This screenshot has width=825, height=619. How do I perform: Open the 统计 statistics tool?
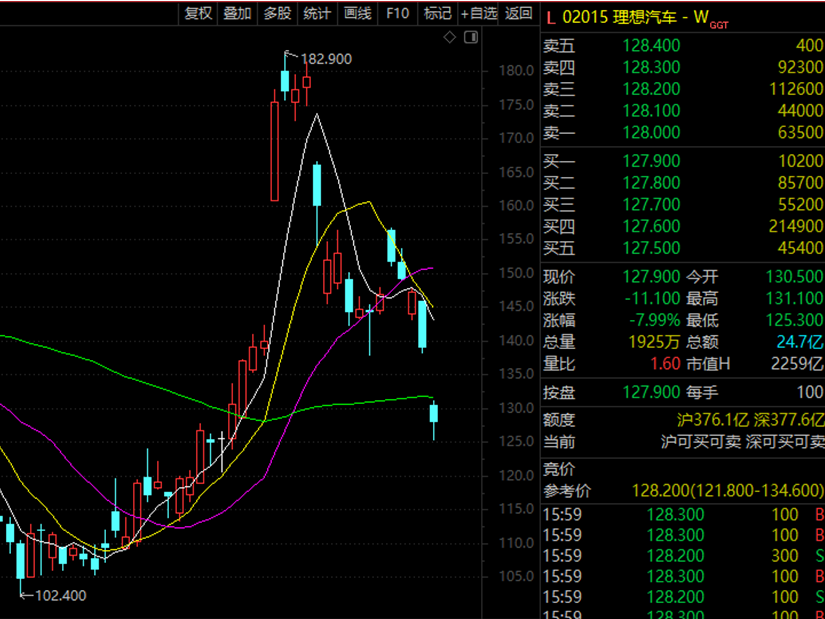[317, 13]
